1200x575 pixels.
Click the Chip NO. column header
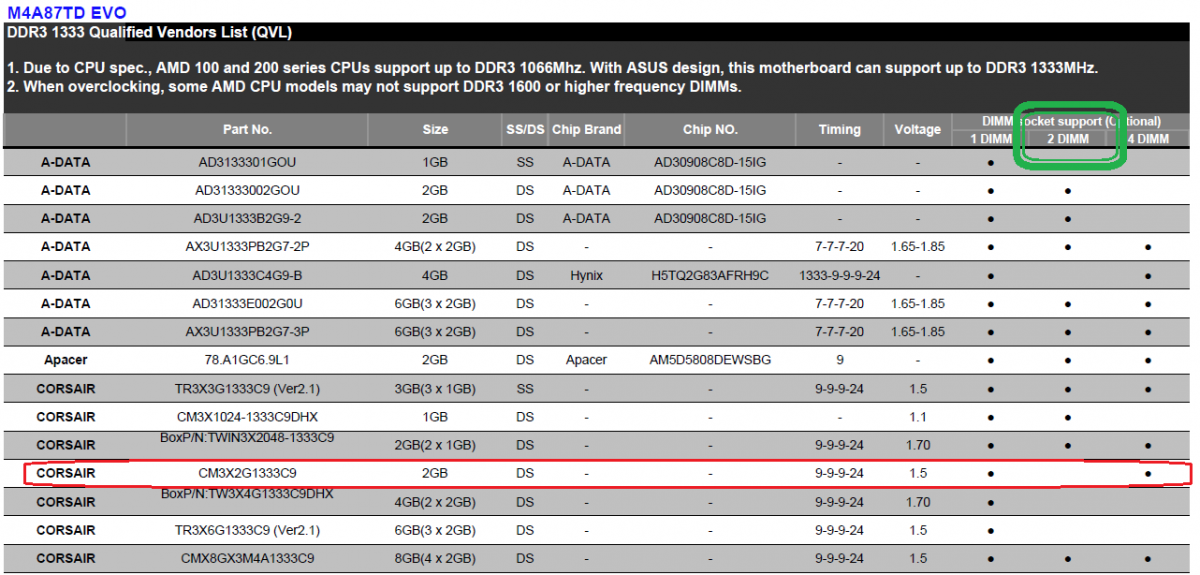tap(710, 129)
